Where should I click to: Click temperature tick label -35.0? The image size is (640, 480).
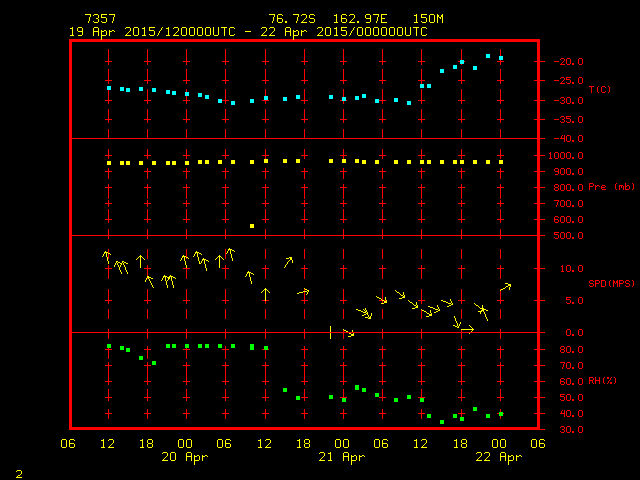click(568, 120)
